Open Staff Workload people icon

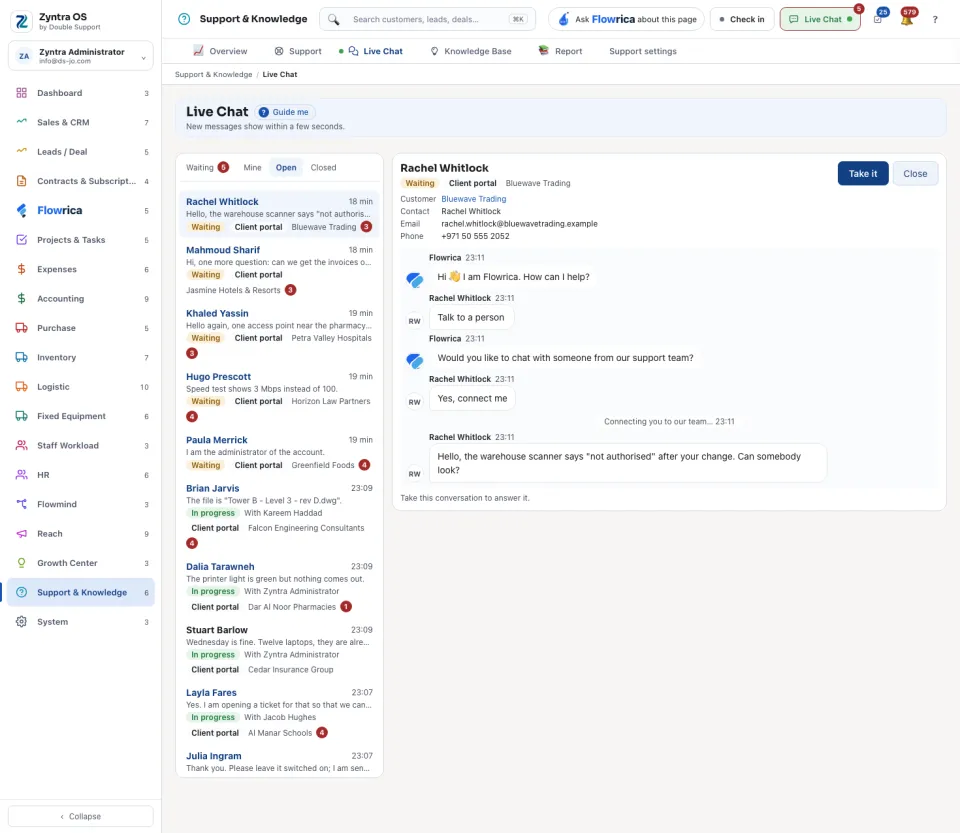click(x=21, y=446)
